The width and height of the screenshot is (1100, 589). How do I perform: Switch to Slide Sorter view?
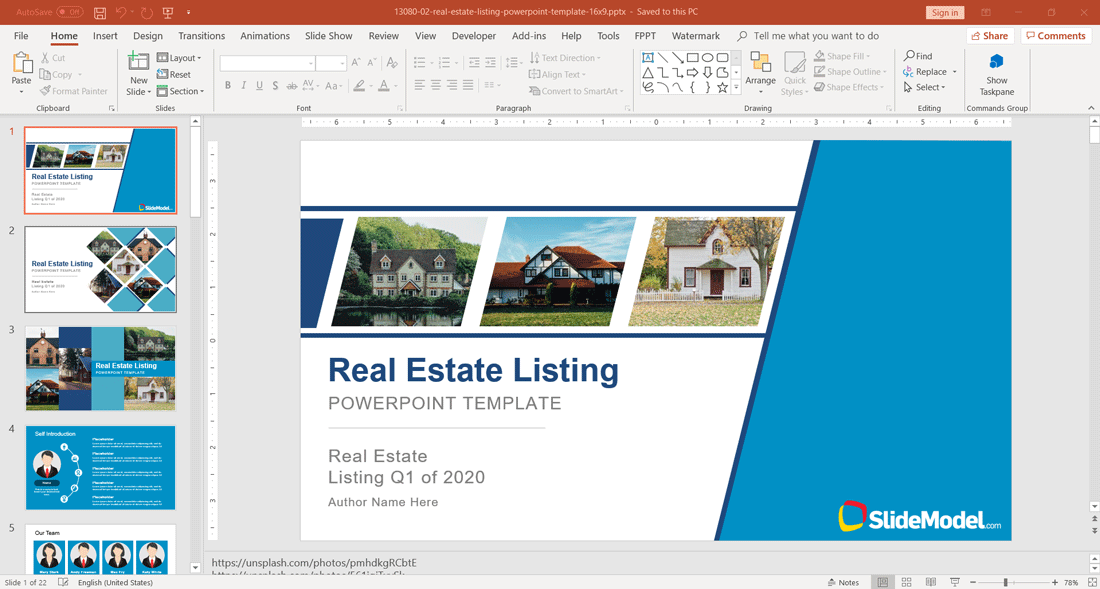tap(906, 583)
